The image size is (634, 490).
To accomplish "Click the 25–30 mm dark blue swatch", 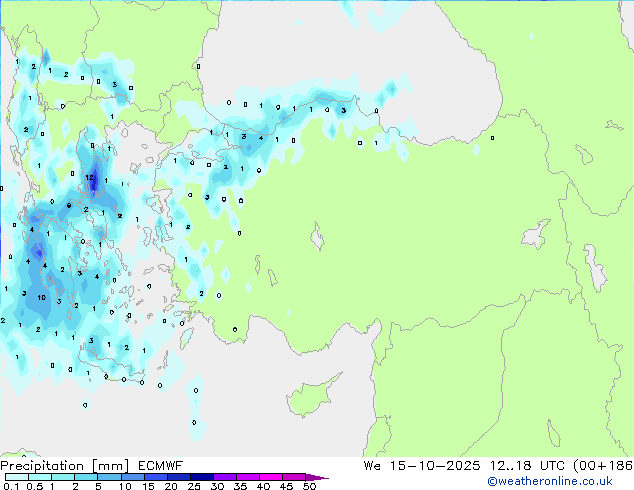I will point(201,477).
